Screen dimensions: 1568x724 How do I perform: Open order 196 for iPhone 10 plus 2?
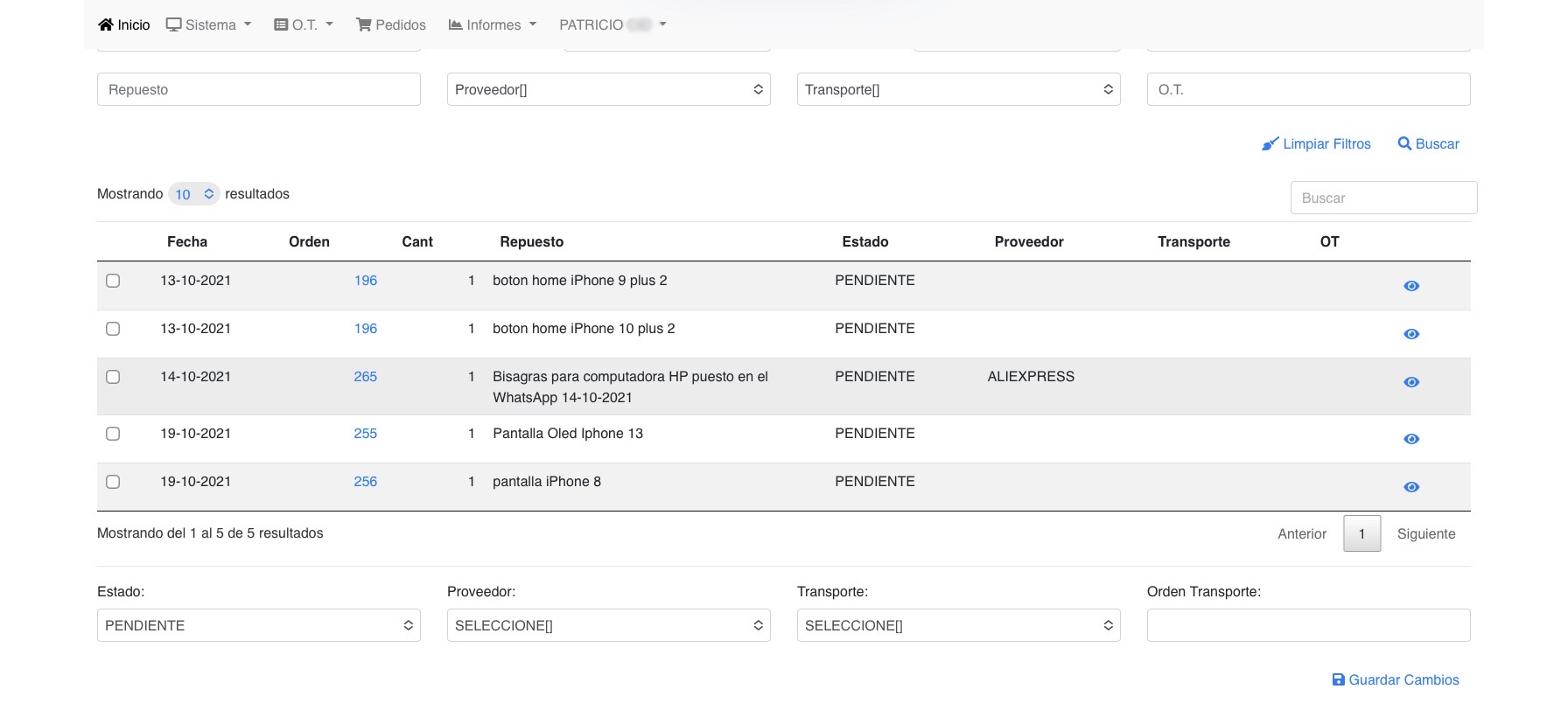click(366, 329)
